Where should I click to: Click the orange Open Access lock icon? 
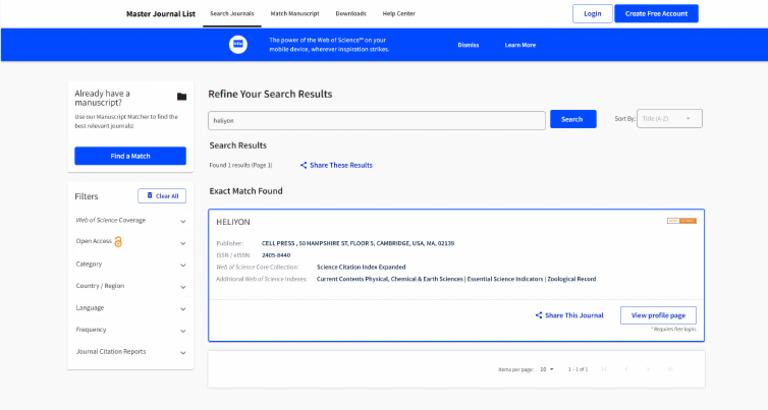click(x=118, y=242)
